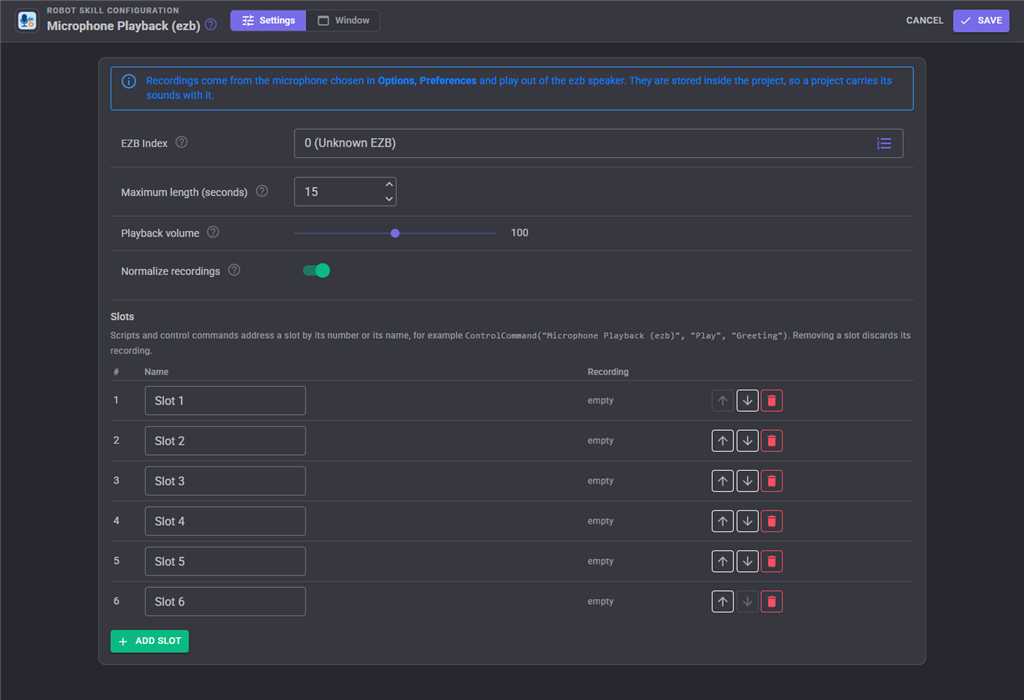The width and height of the screenshot is (1024, 700).
Task: Click the Recording column header
Action: coord(608,372)
